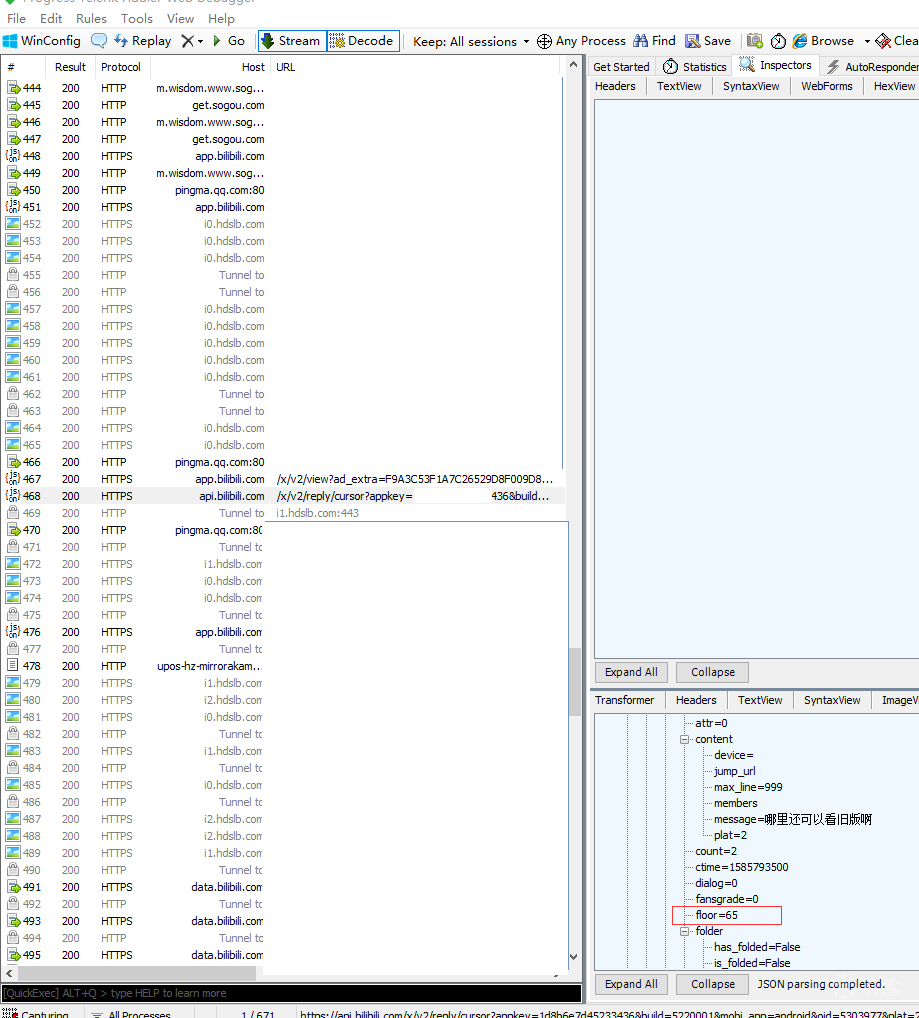Image resolution: width=919 pixels, height=1018 pixels.
Task: Switch to Get Started tab
Action: pos(621,67)
